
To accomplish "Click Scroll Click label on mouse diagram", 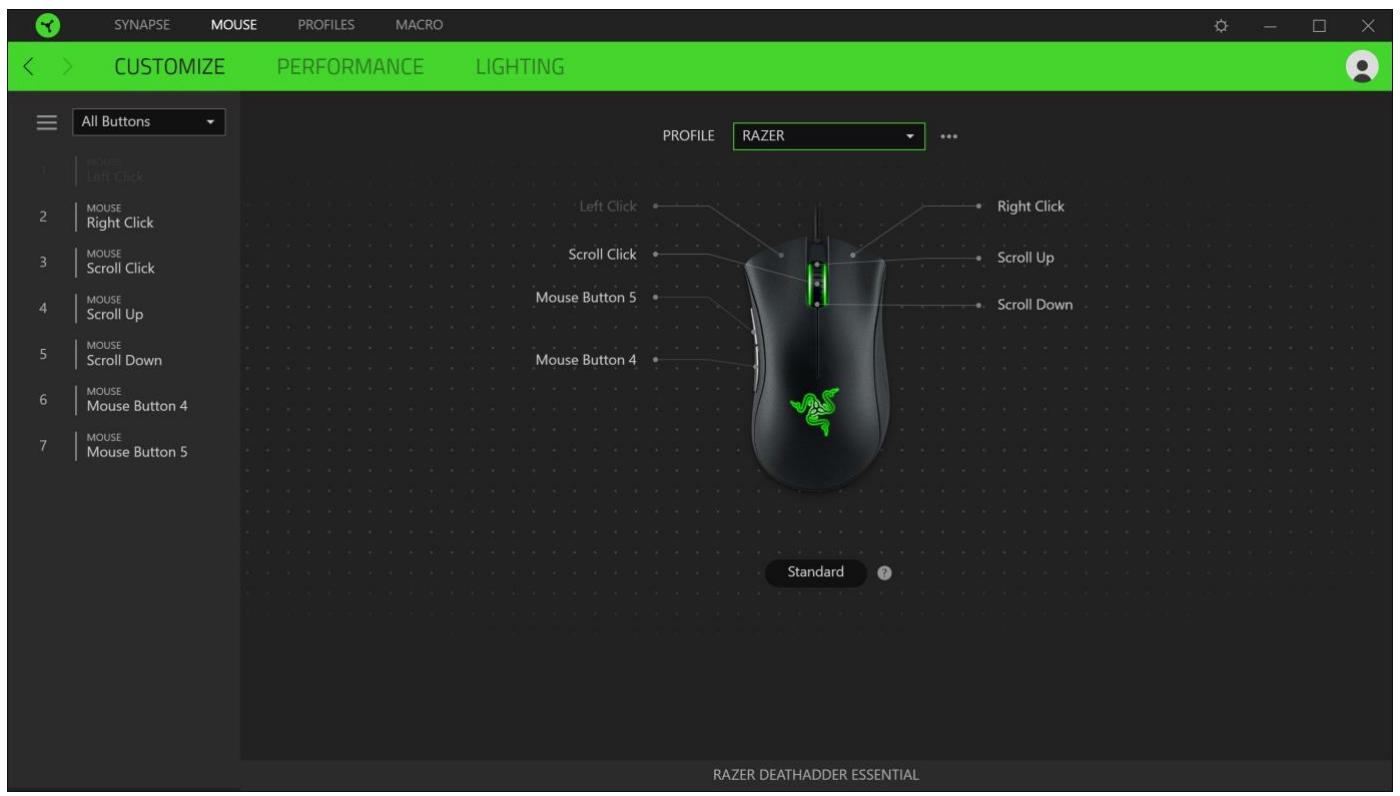I will tap(602, 255).
